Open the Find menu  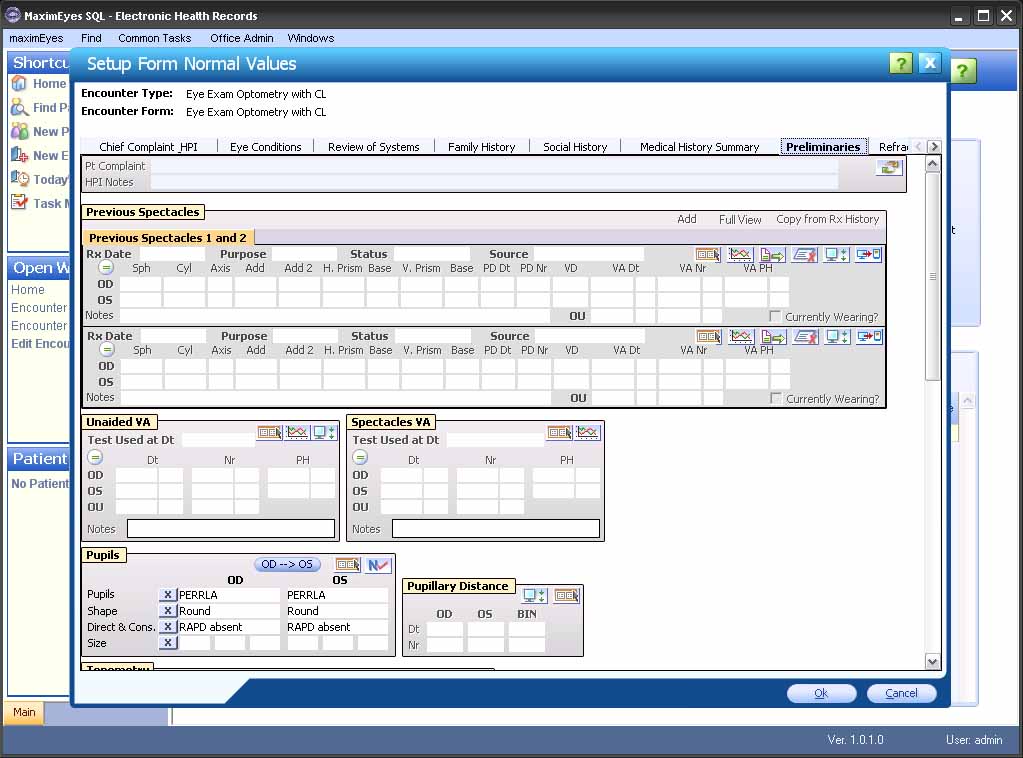click(91, 38)
